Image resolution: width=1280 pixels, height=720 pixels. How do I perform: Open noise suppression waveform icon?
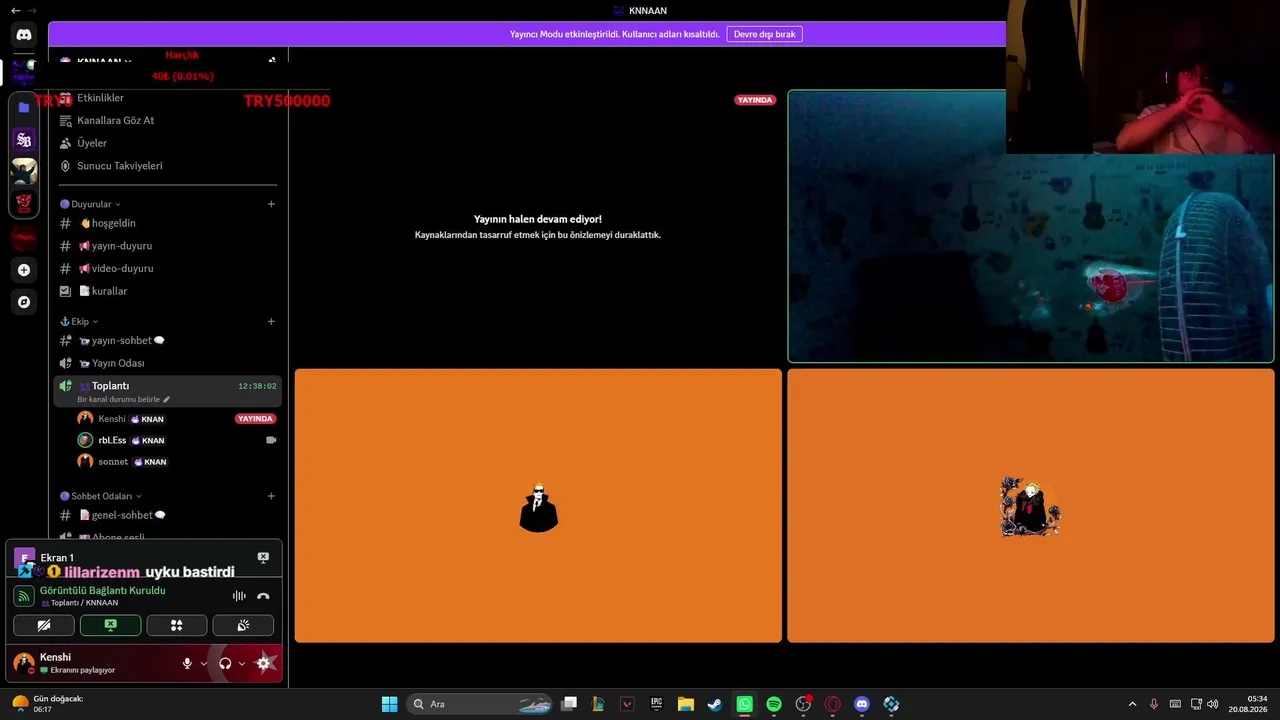pos(239,596)
